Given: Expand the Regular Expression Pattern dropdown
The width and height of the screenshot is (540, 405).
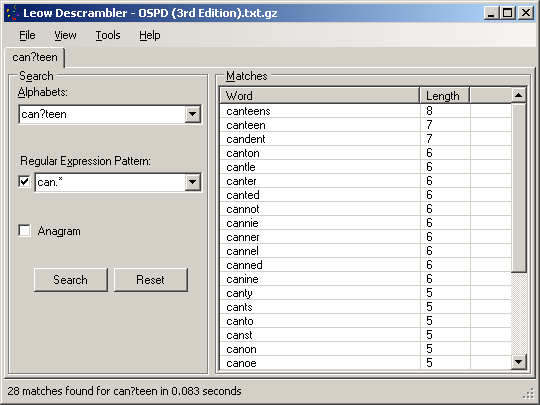Looking at the screenshot, I should [x=193, y=182].
